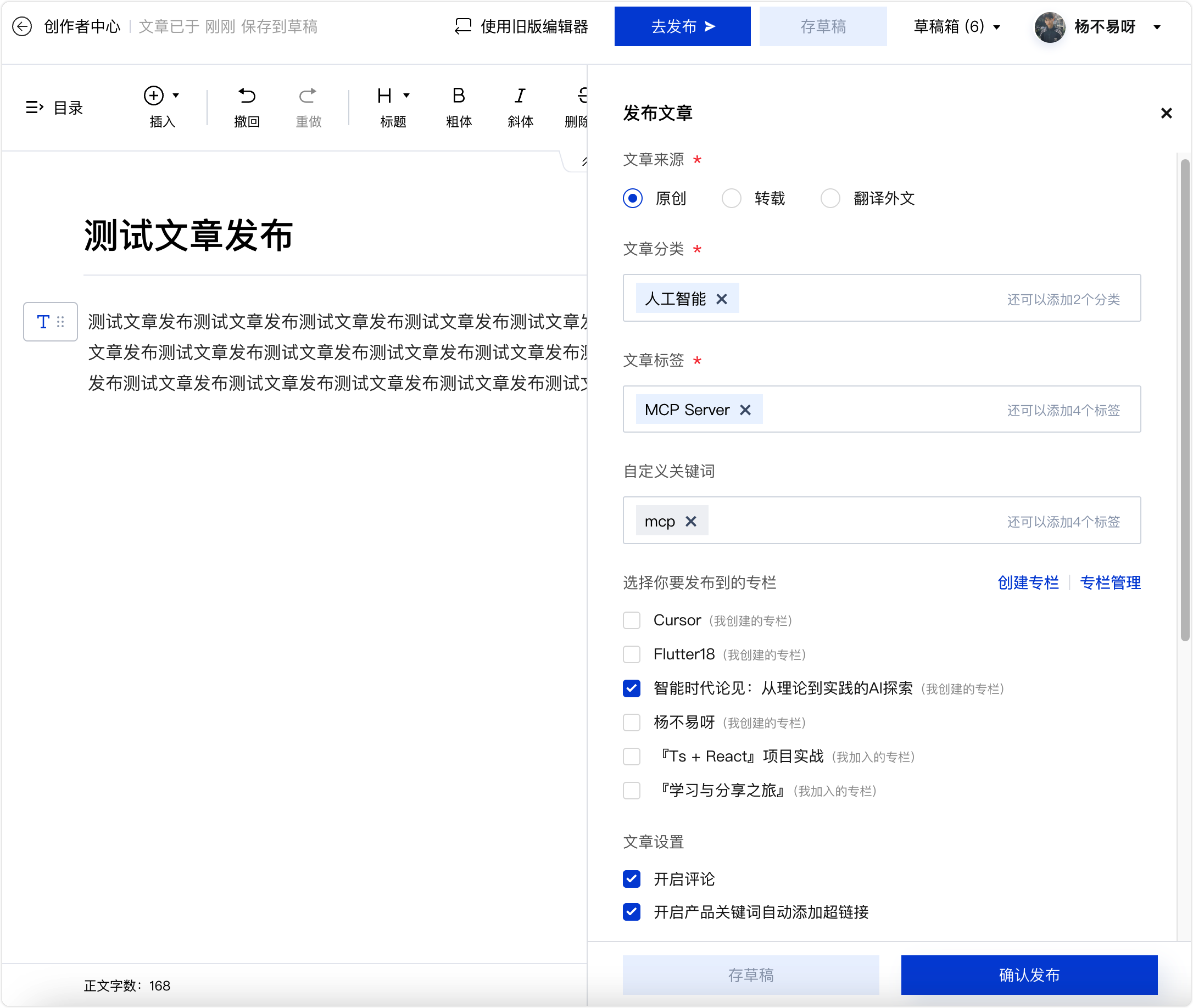Screen dimensions: 1193x1008
Task: Click the paragraph T block handle
Action: pos(51,322)
